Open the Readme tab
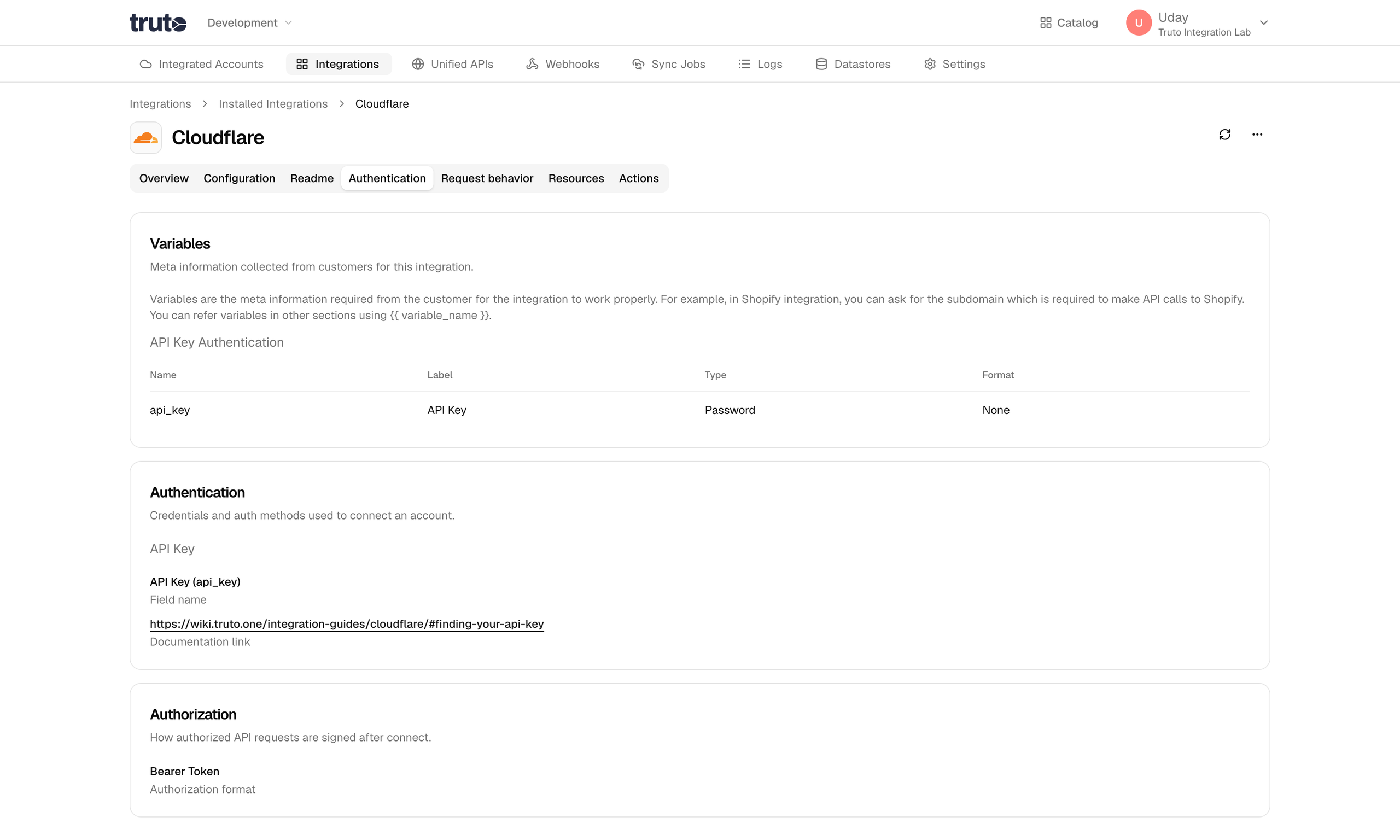The image size is (1400, 840). (x=312, y=178)
